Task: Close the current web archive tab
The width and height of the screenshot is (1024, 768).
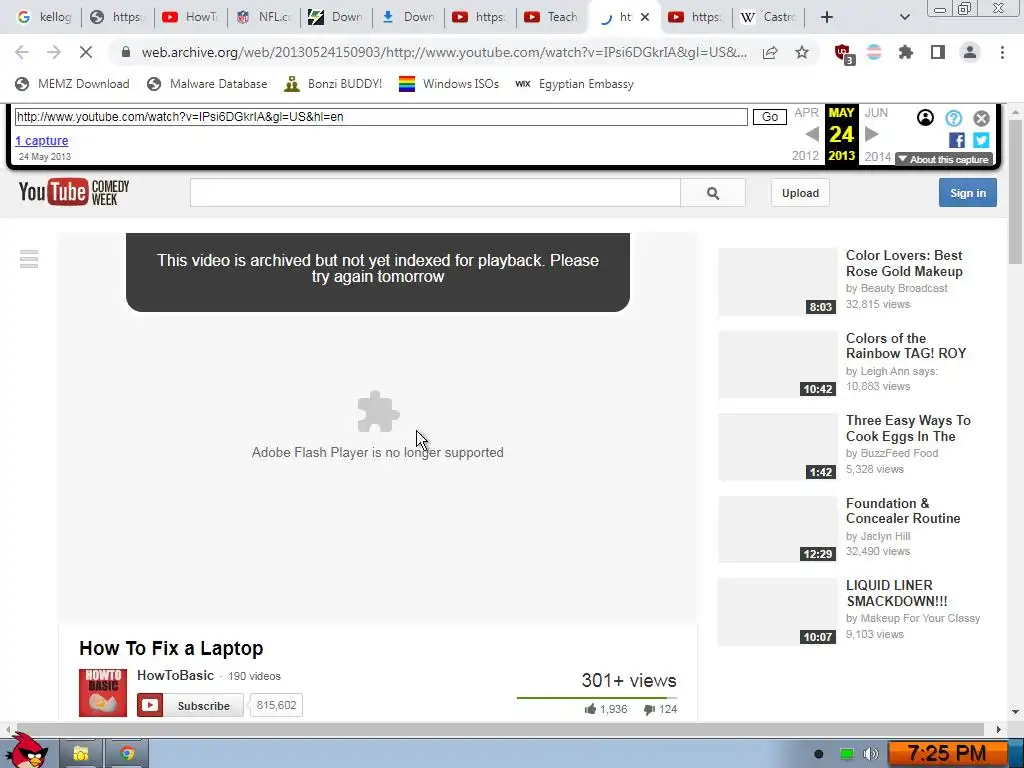Action: [645, 17]
